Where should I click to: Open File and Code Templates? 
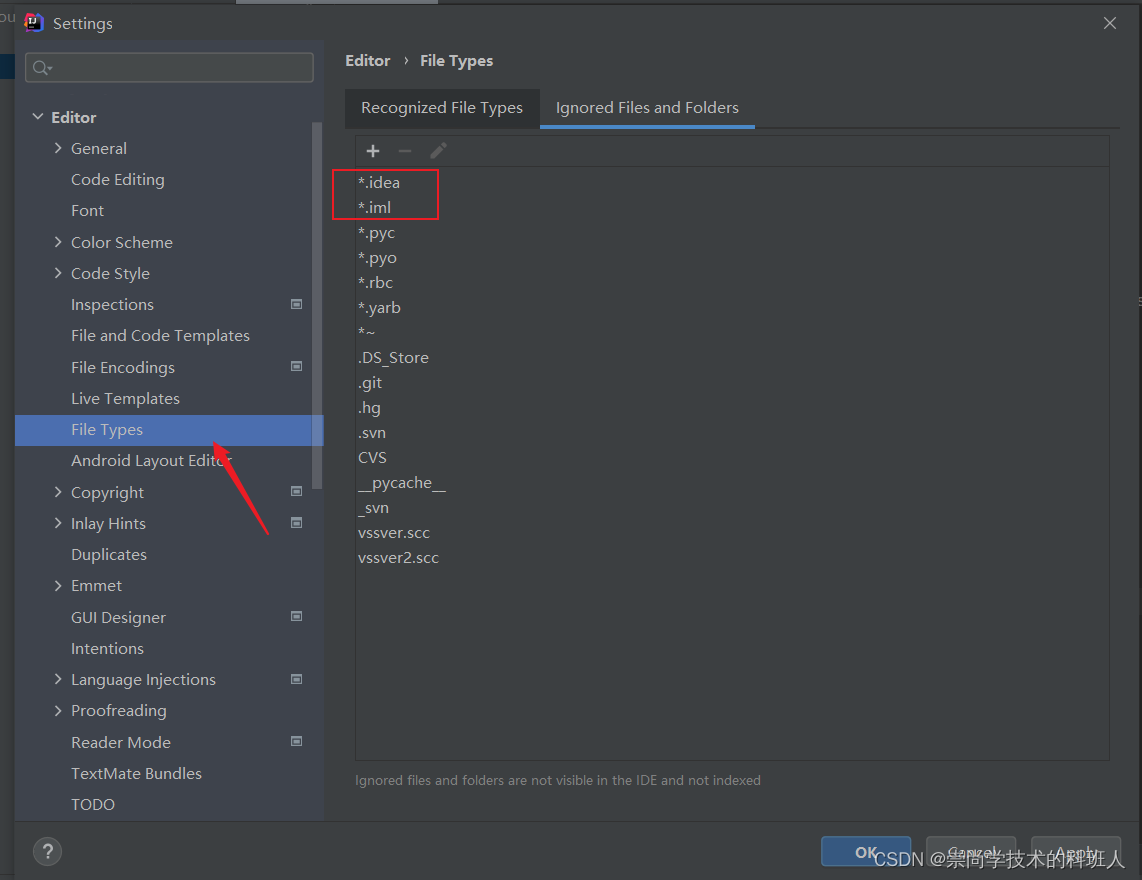tap(160, 336)
